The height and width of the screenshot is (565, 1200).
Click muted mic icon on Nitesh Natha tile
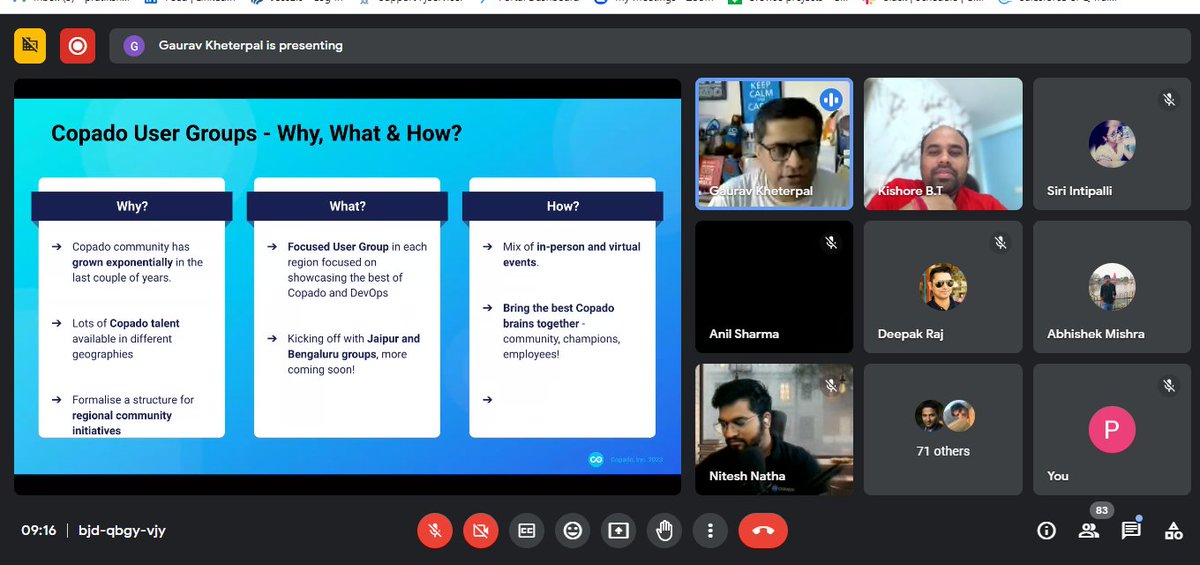click(x=830, y=386)
